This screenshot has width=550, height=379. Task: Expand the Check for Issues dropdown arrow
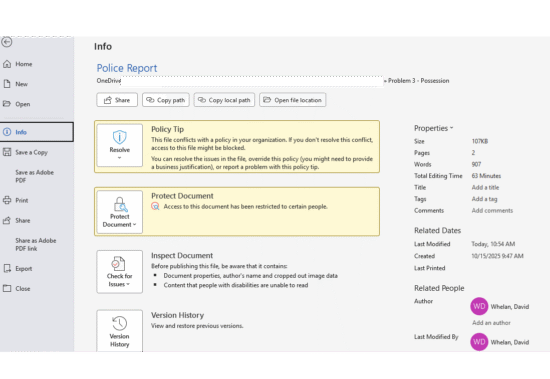point(128,284)
